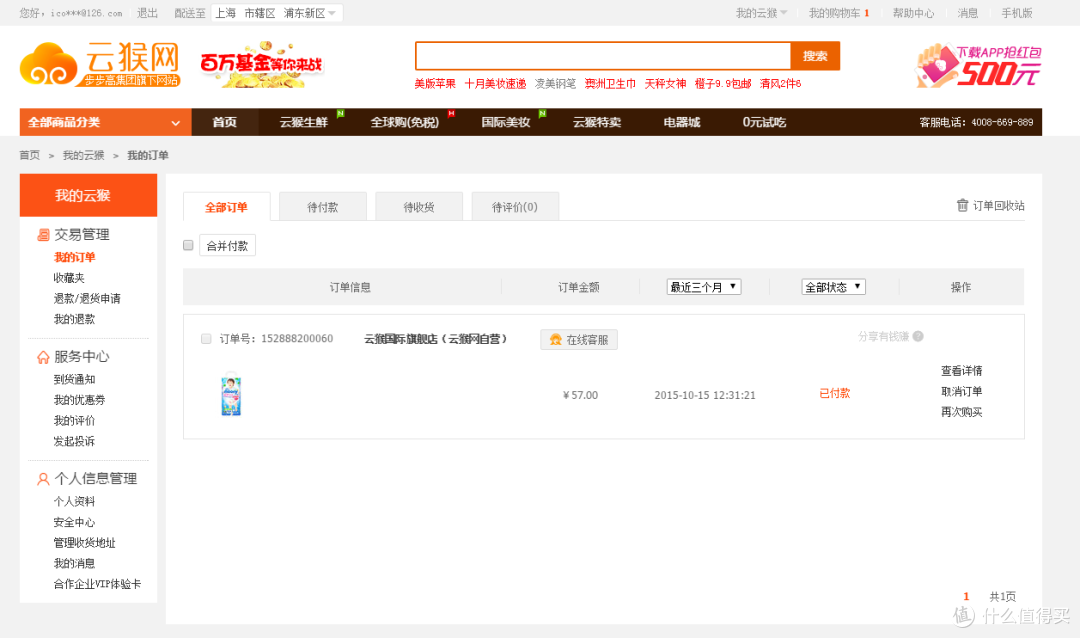Screen dimensions: 1080x638
Task: Click the 分享有钱赚 share text
Action: pyautogui.click(x=884, y=336)
